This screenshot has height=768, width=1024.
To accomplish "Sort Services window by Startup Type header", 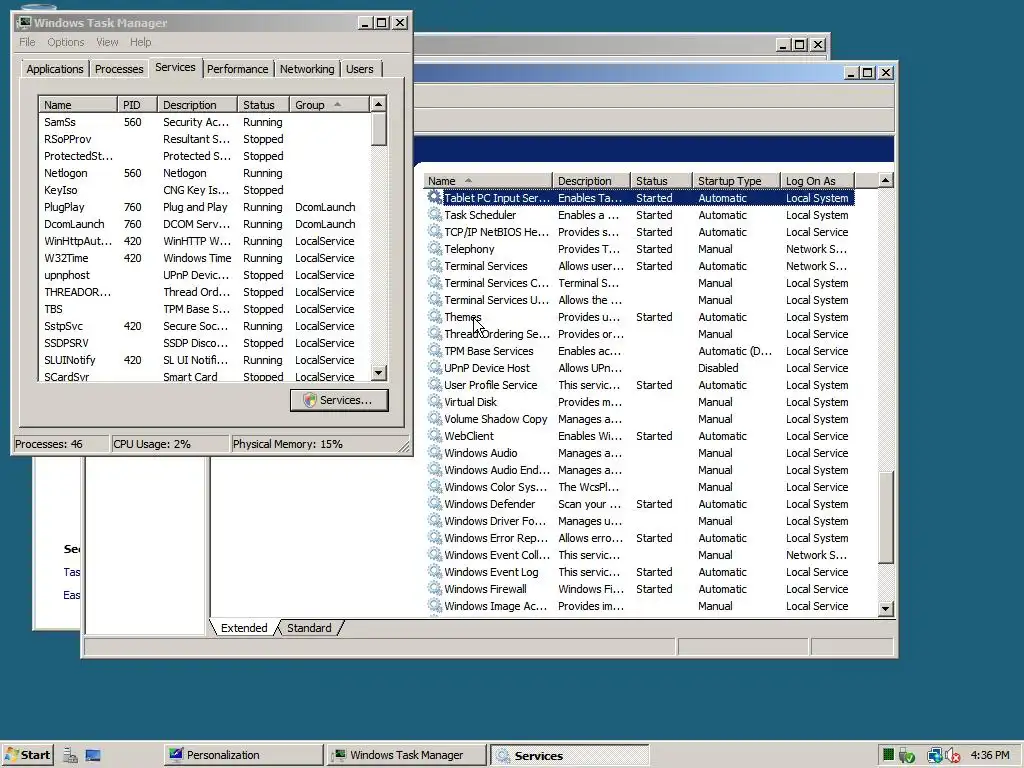I will click(x=737, y=181).
